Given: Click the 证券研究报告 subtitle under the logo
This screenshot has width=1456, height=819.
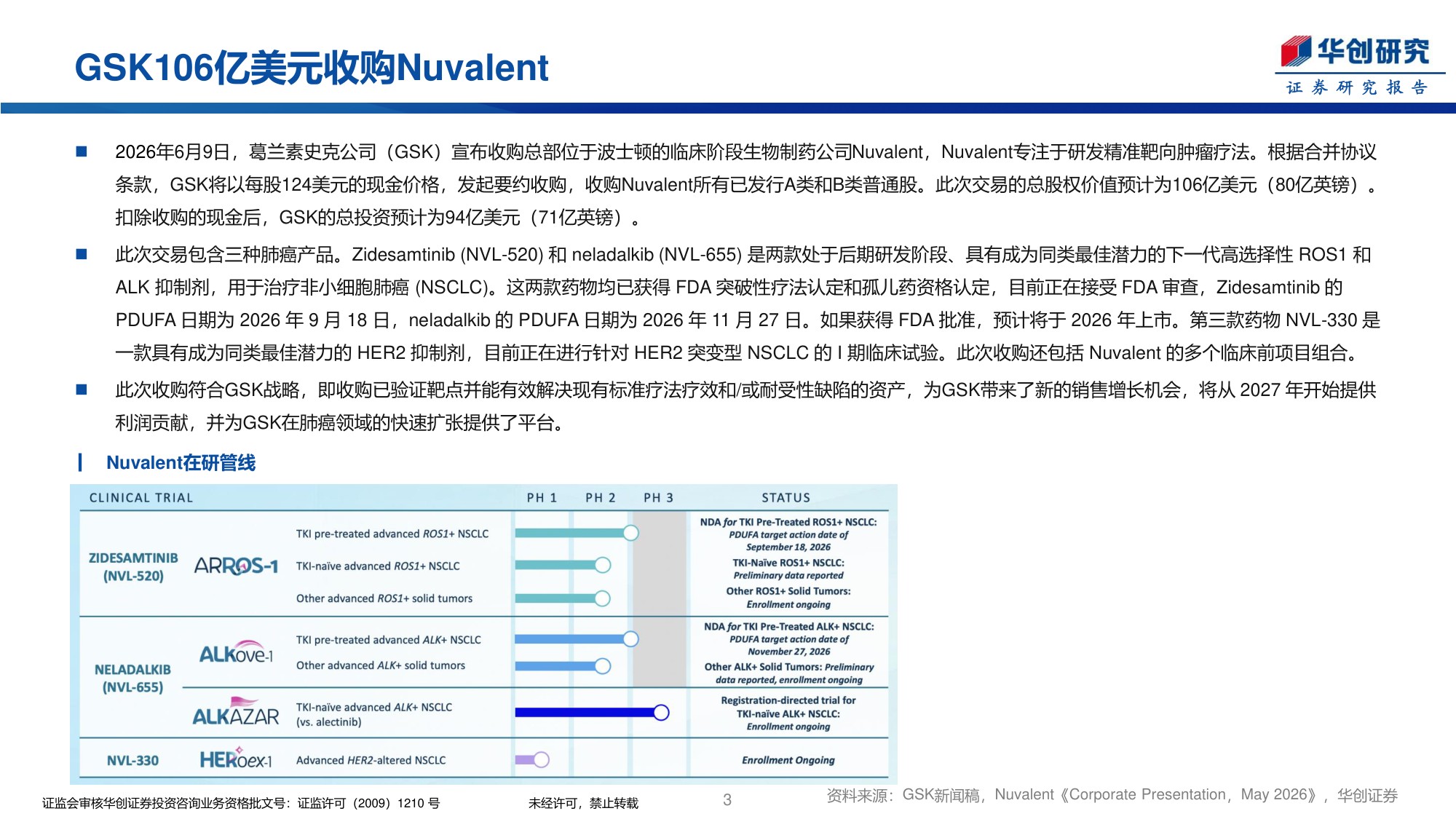Looking at the screenshot, I should pyautogui.click(x=1358, y=87).
